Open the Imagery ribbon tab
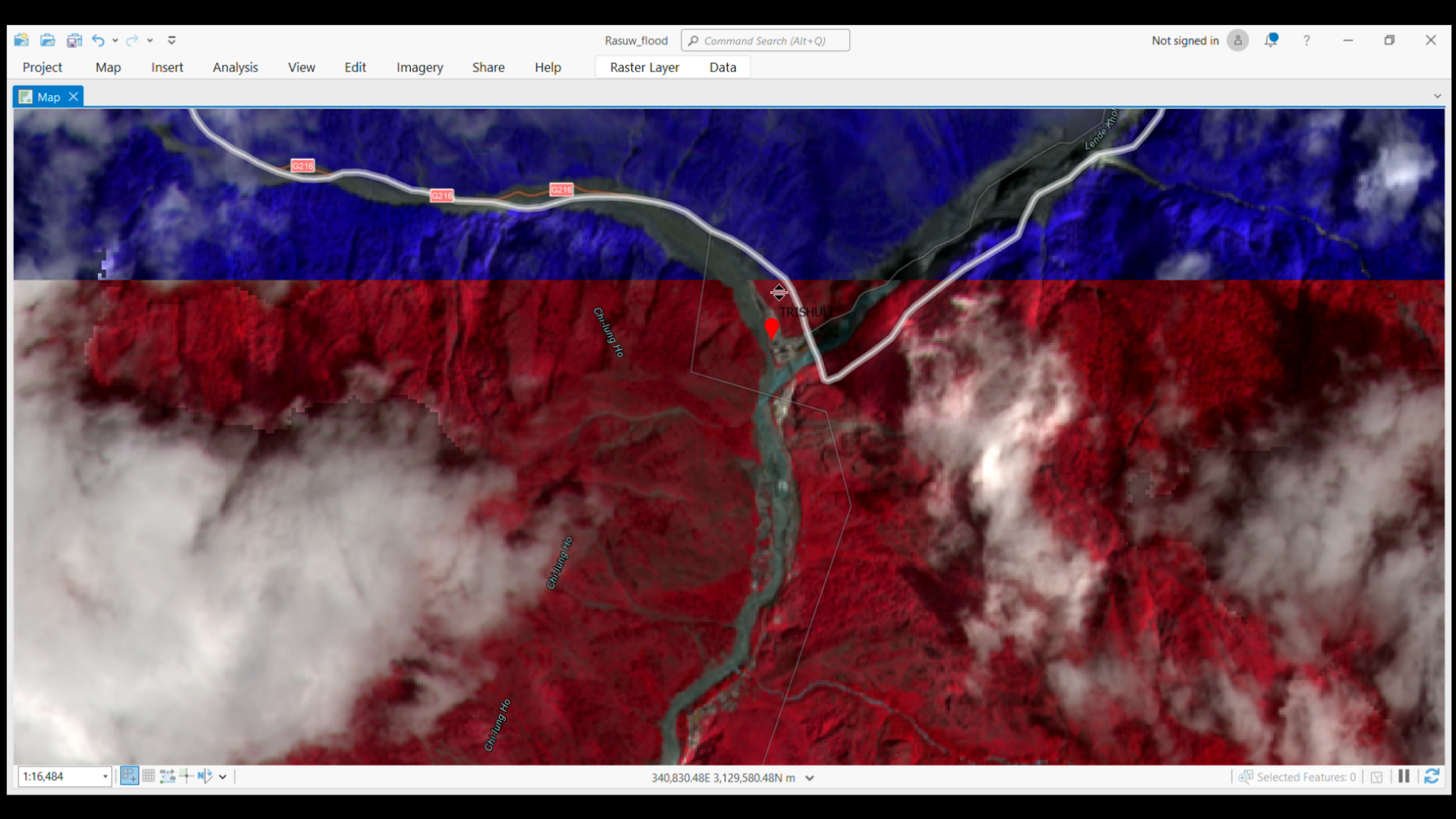This screenshot has width=1456, height=819. click(419, 67)
